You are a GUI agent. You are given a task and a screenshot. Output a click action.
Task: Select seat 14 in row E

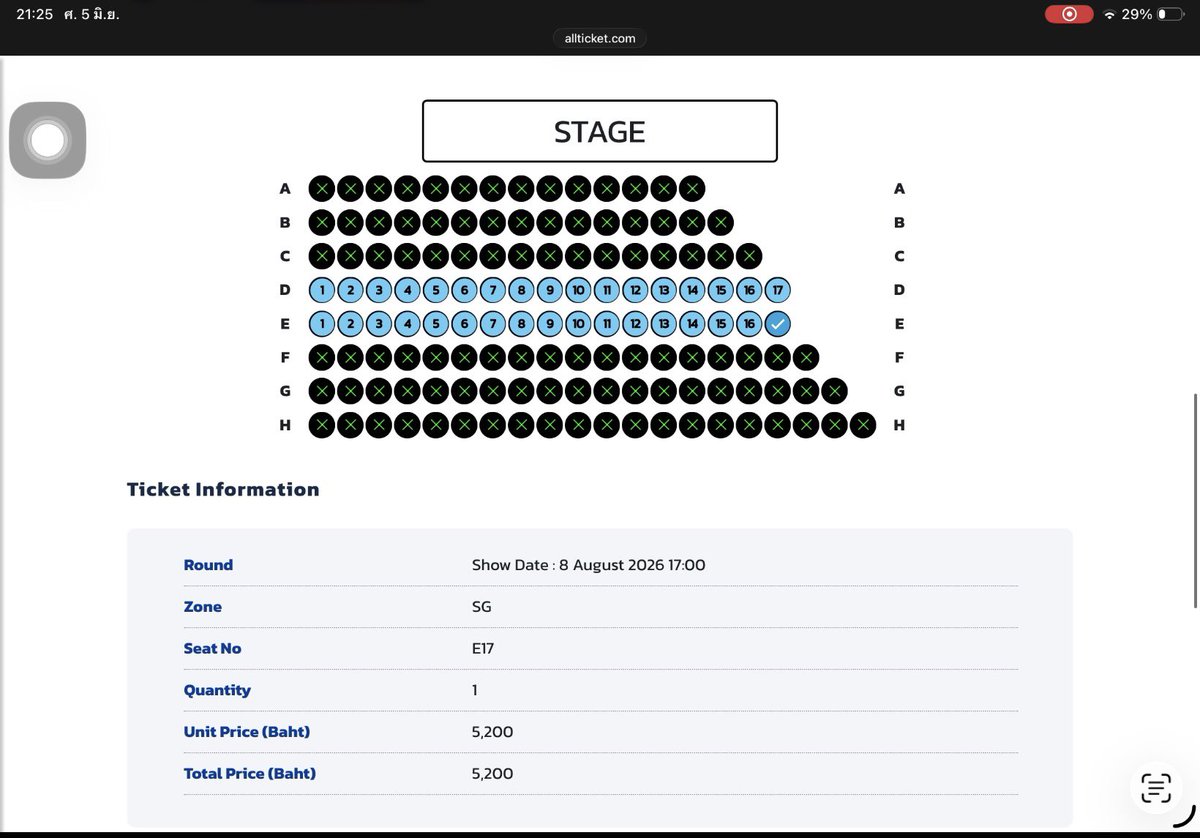click(692, 324)
